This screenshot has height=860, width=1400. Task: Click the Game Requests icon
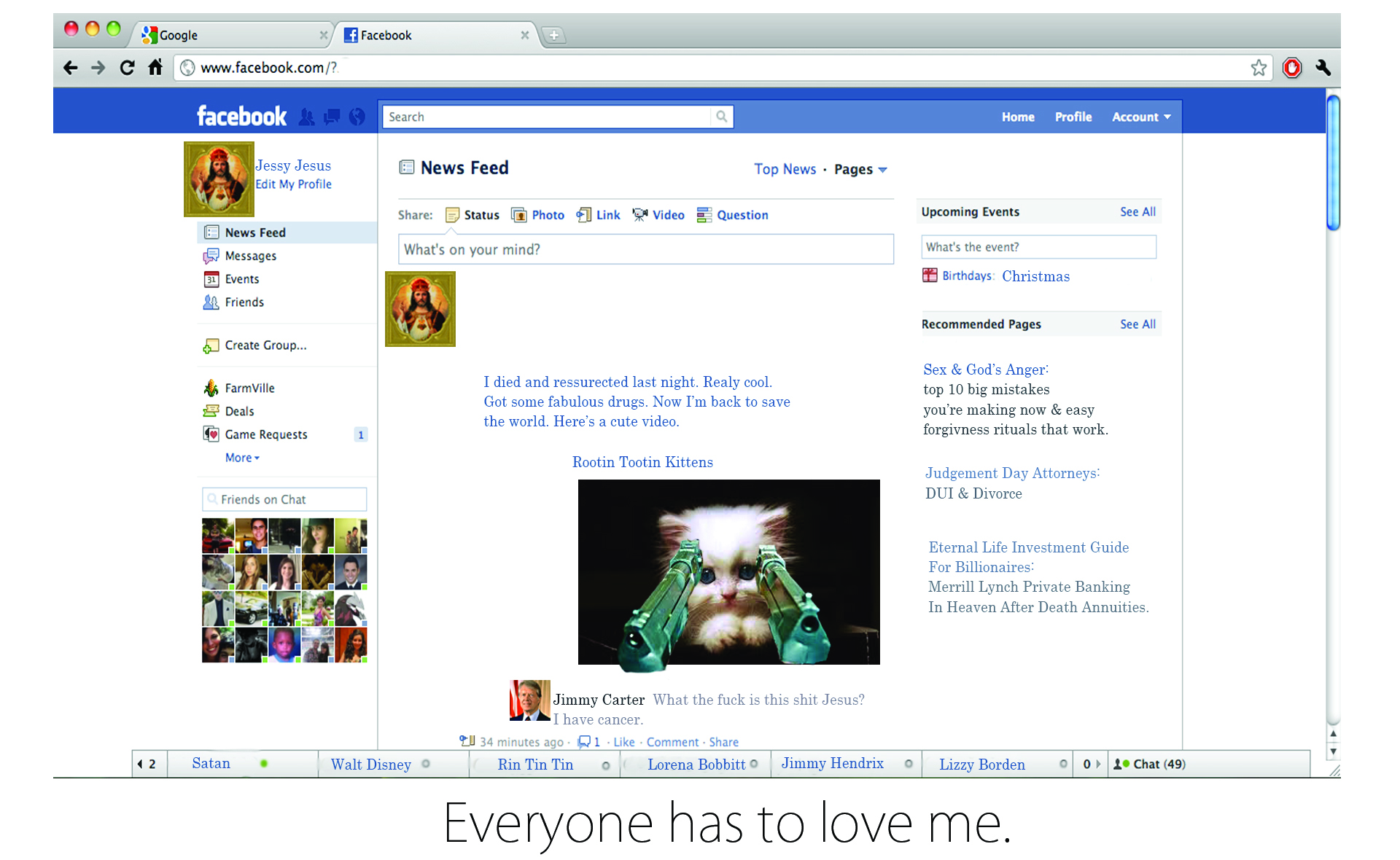tap(211, 434)
